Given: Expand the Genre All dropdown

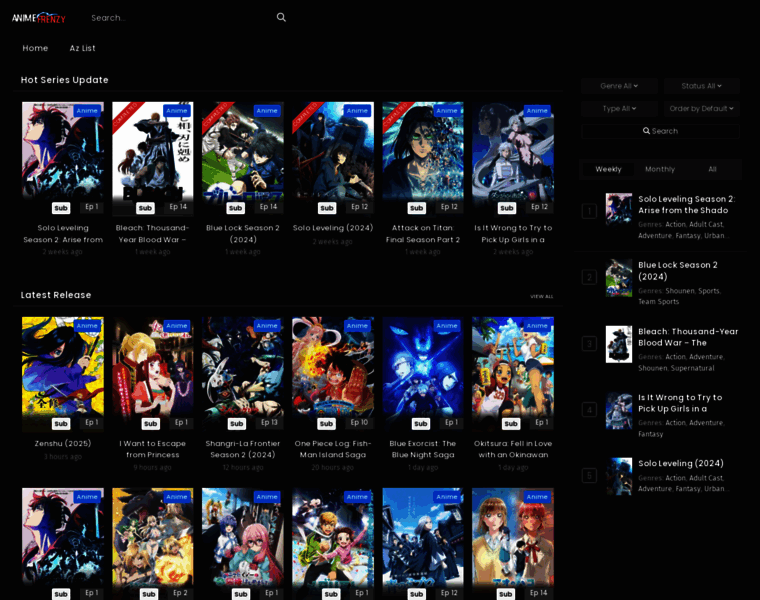Looking at the screenshot, I should 620,86.
